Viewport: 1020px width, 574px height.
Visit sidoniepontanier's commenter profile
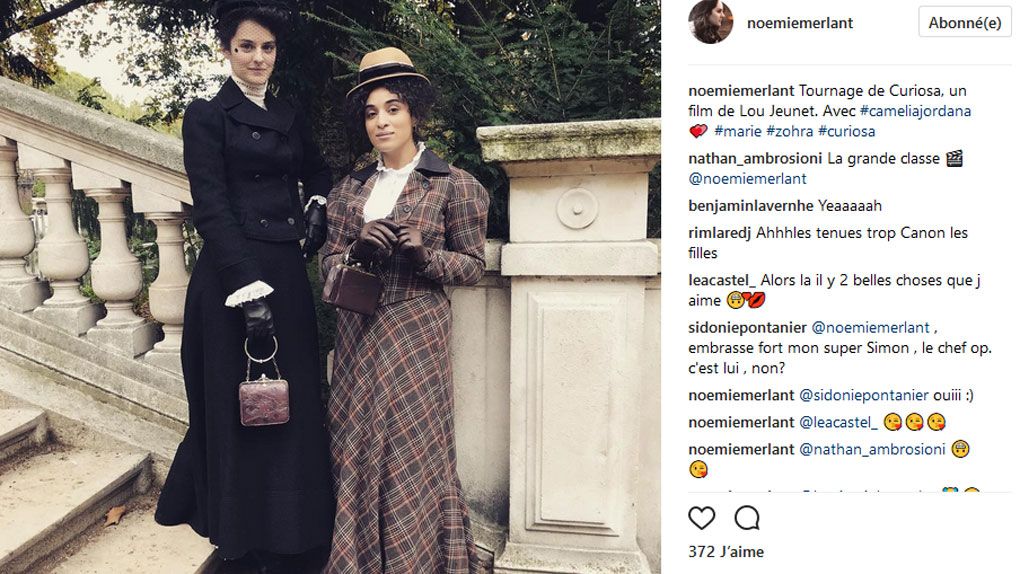pos(747,328)
